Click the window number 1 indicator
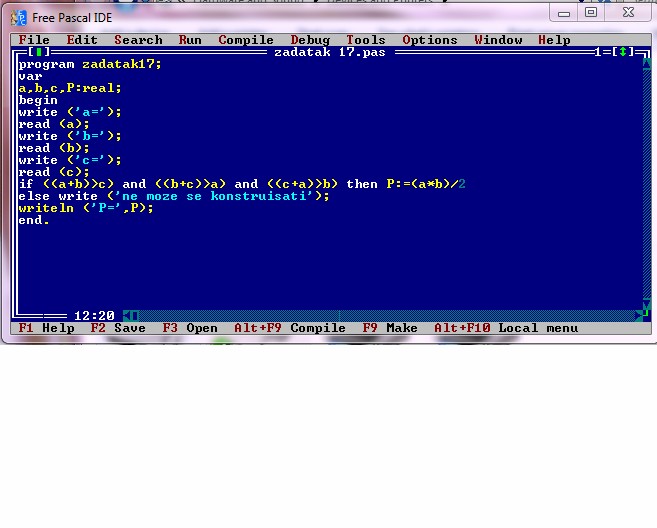Viewport: 657px width, 528px height. click(599, 52)
